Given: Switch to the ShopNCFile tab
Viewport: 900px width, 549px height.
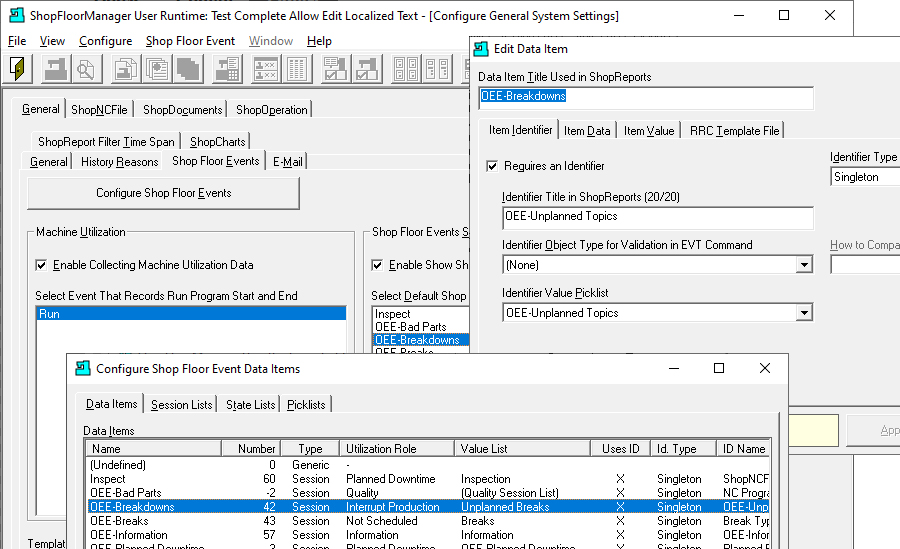Looking at the screenshot, I should (x=99, y=110).
